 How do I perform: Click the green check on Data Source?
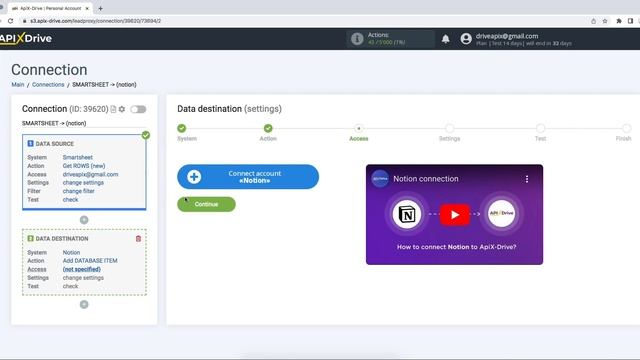tap(146, 135)
